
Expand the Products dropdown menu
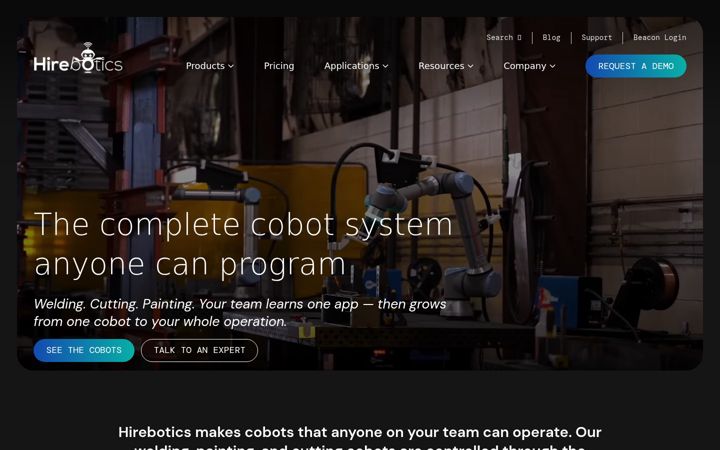(x=210, y=66)
